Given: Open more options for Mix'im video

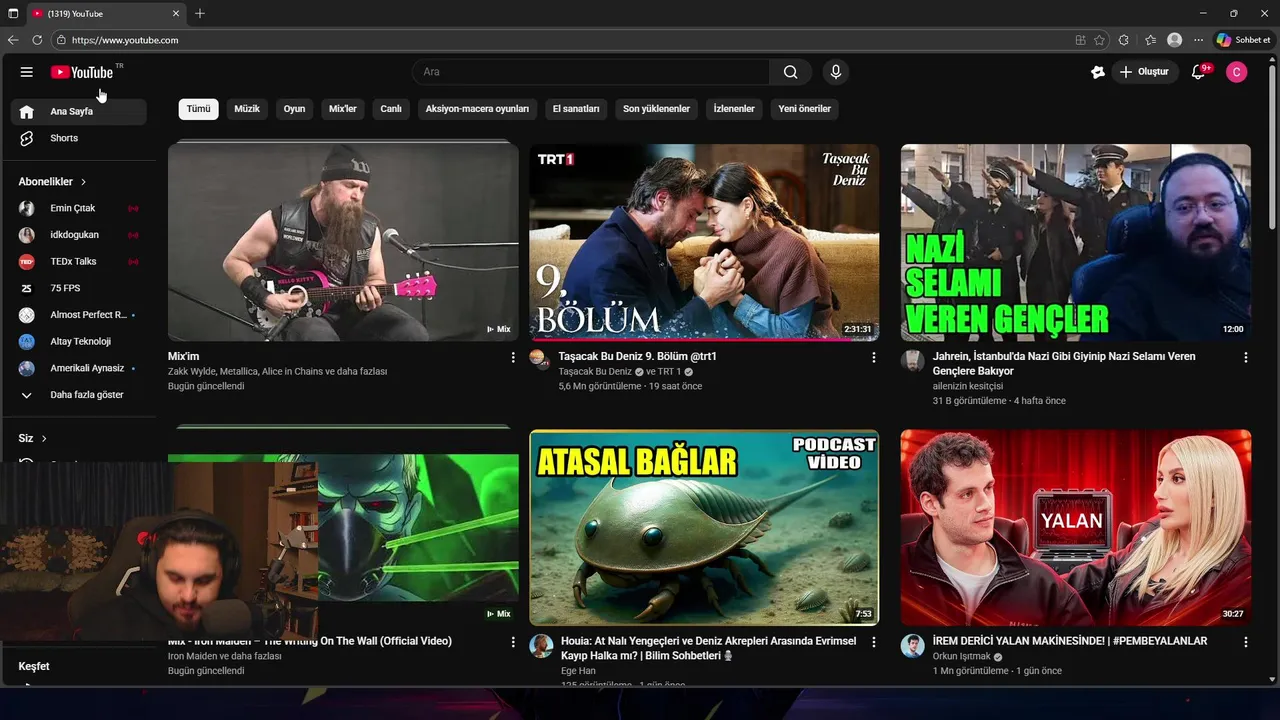Looking at the screenshot, I should point(514,357).
